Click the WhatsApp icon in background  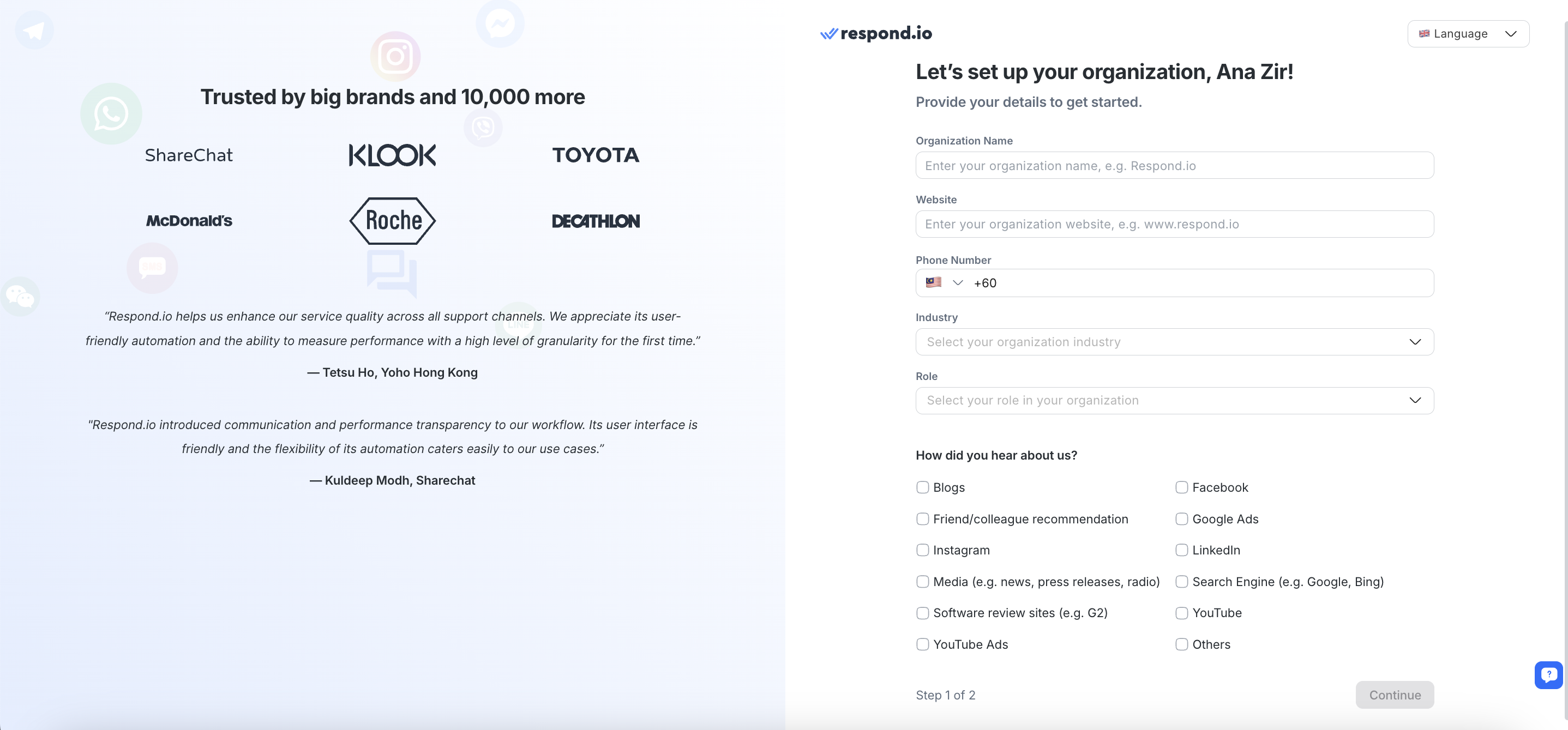[111, 114]
